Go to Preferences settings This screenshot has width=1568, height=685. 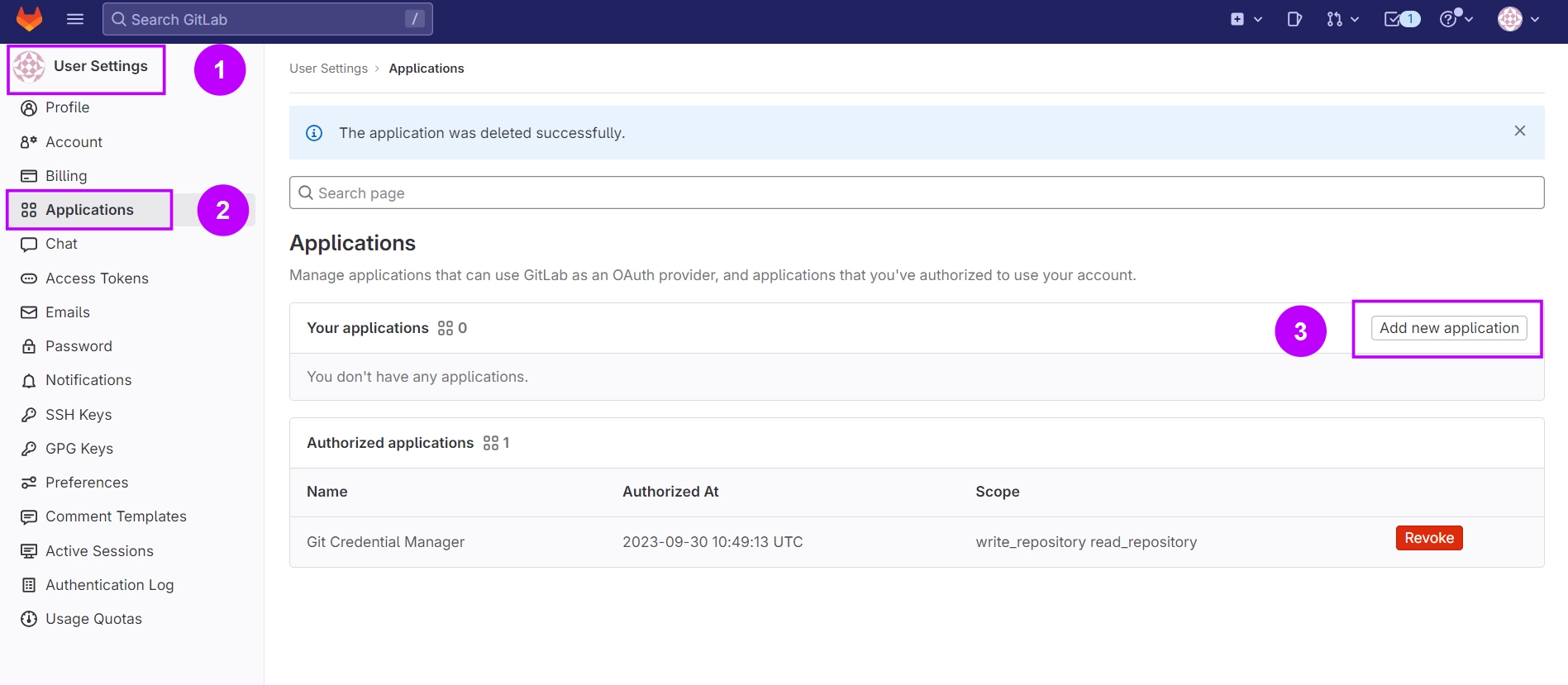coord(87,483)
